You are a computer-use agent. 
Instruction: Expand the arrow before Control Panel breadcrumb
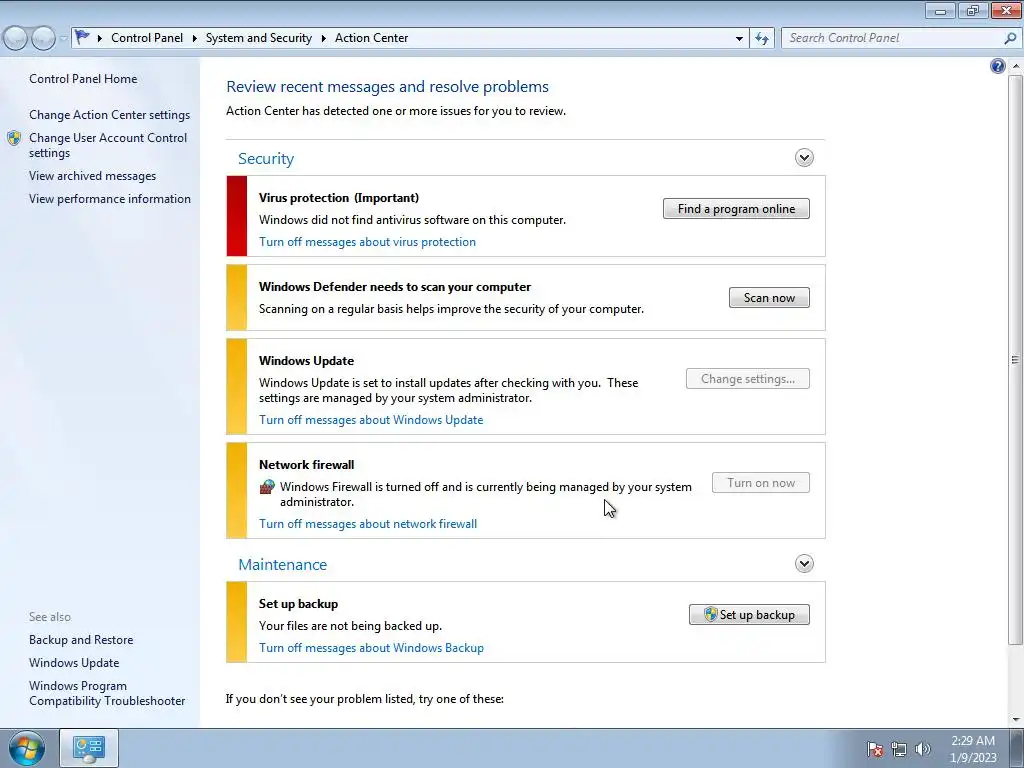click(99, 39)
